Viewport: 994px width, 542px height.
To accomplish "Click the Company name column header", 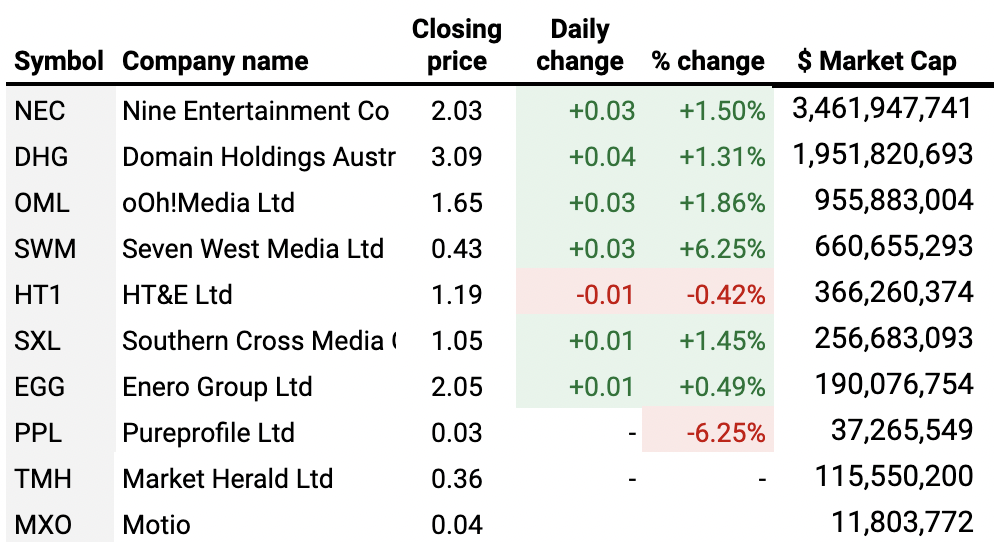I will pos(213,62).
